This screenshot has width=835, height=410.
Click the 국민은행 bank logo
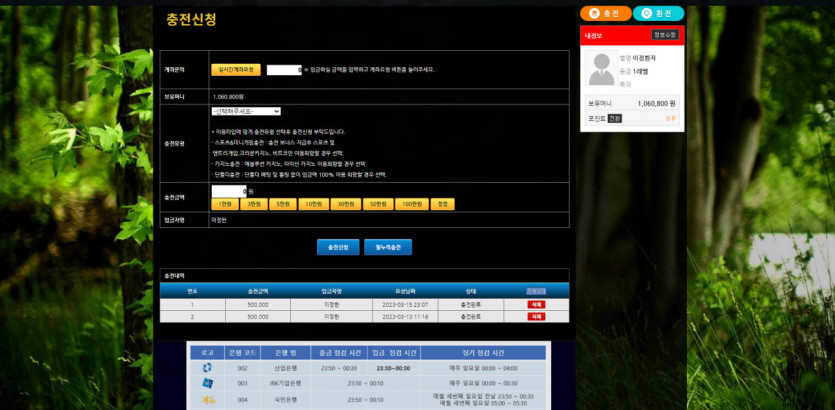click(x=207, y=400)
